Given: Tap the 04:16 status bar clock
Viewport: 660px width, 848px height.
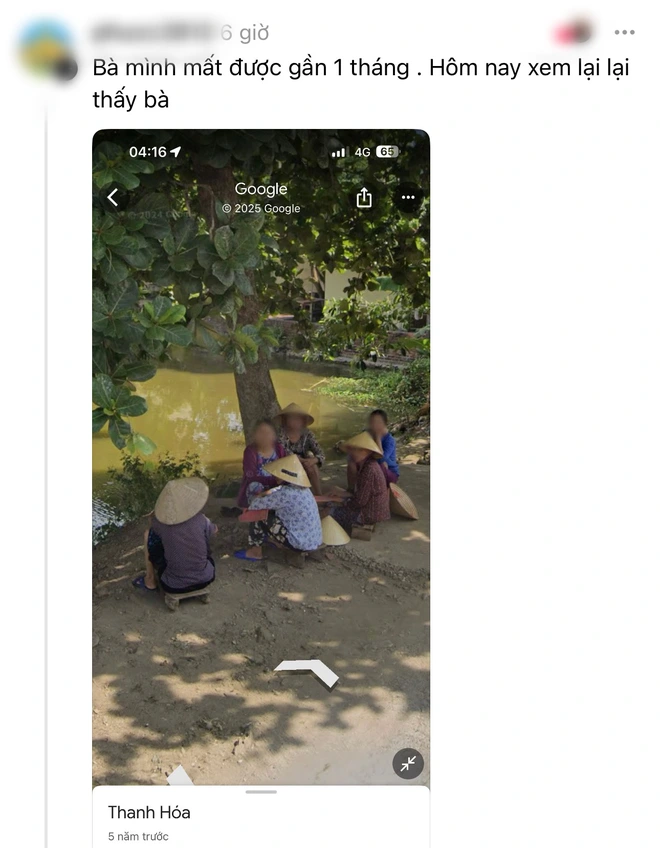Looking at the screenshot, I should [x=148, y=152].
